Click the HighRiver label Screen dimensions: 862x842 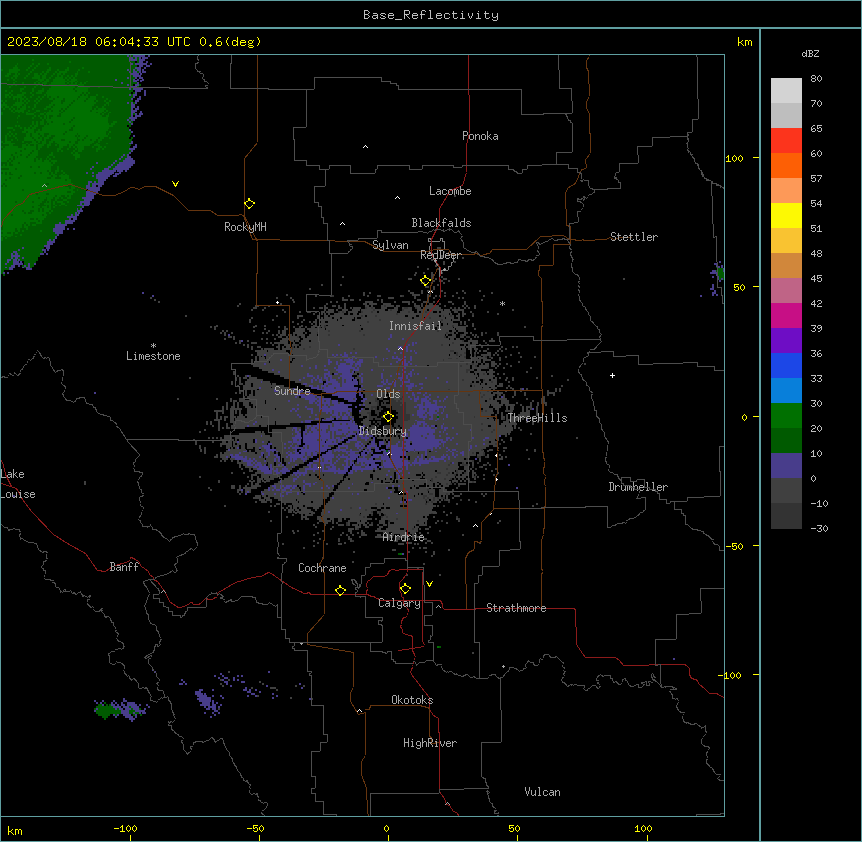(430, 743)
